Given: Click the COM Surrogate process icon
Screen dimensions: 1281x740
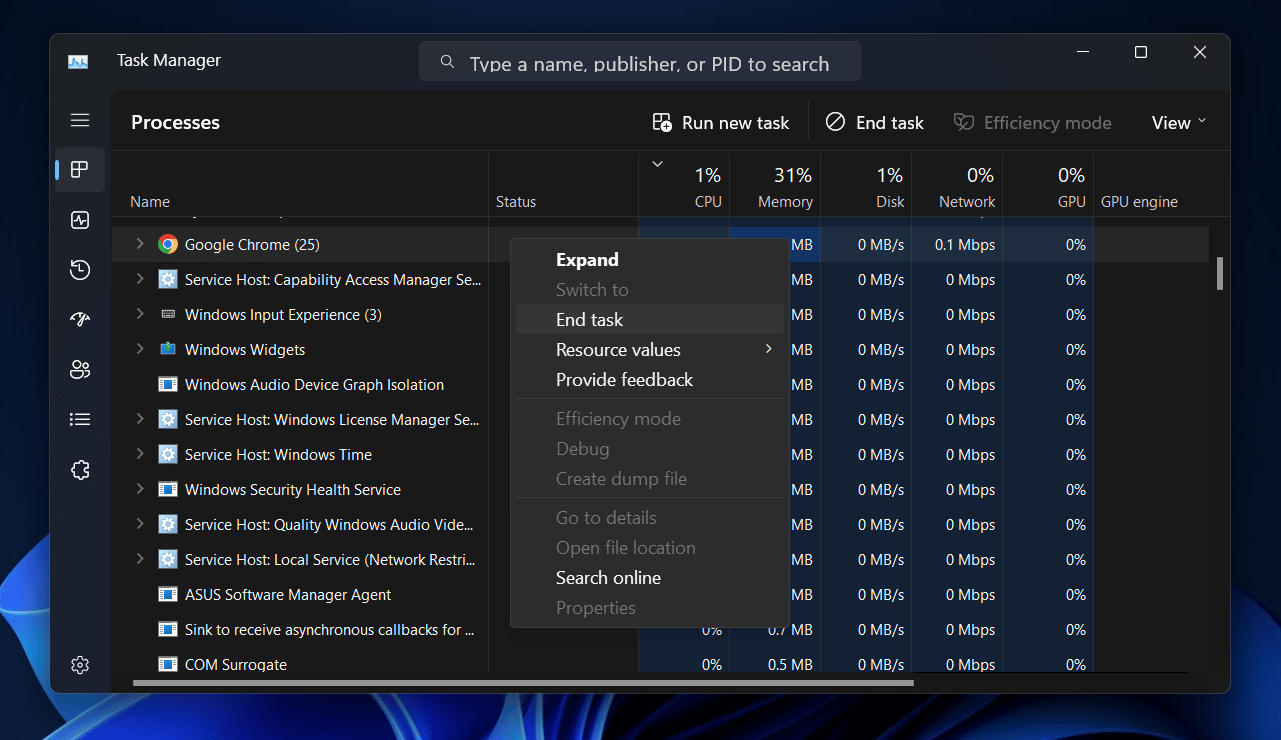Looking at the screenshot, I should tap(168, 665).
